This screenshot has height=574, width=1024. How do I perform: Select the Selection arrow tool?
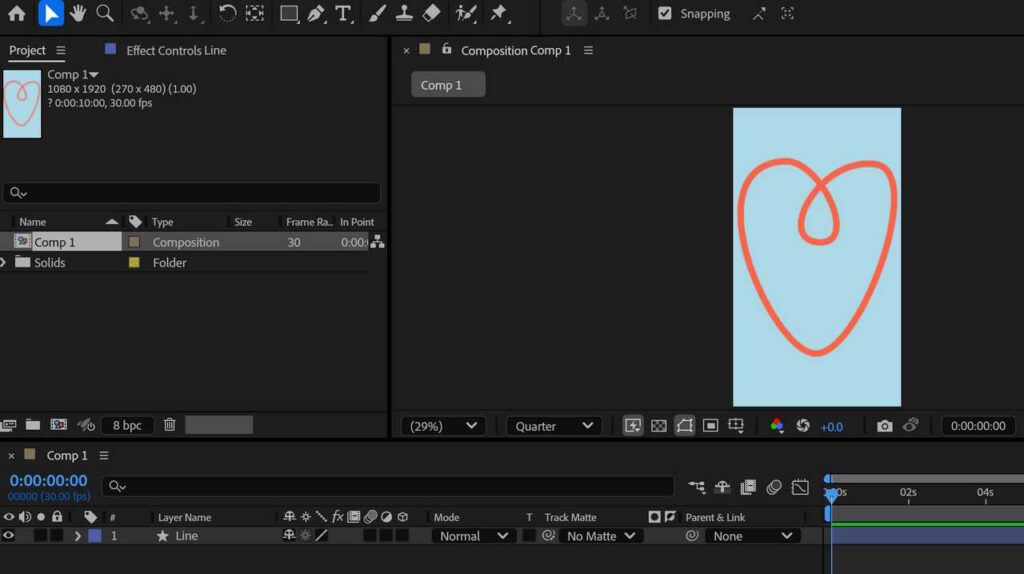[51, 13]
